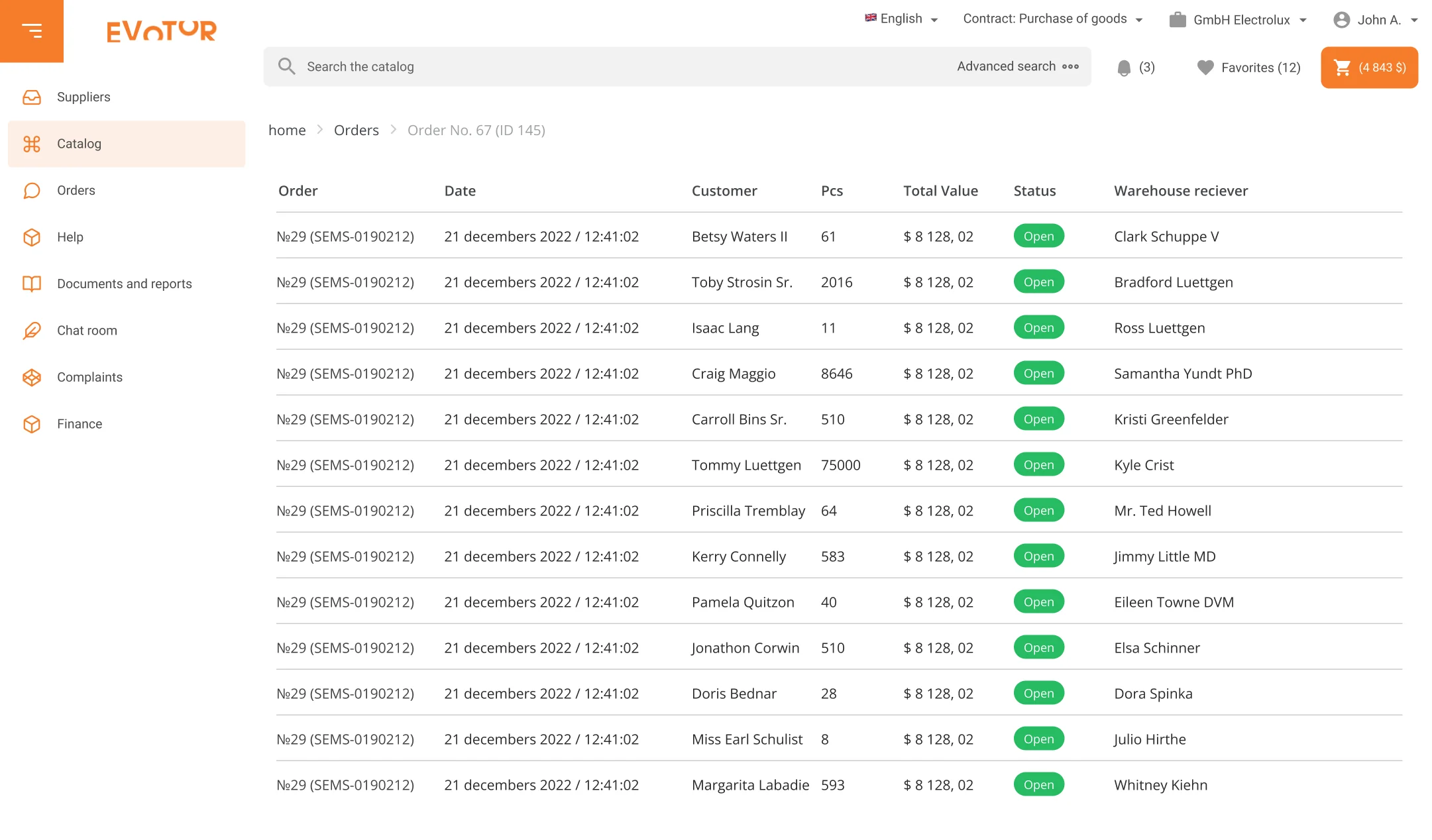1432x840 pixels.
Task: Click warehouse receiver Dora Spinka
Action: tap(1153, 694)
